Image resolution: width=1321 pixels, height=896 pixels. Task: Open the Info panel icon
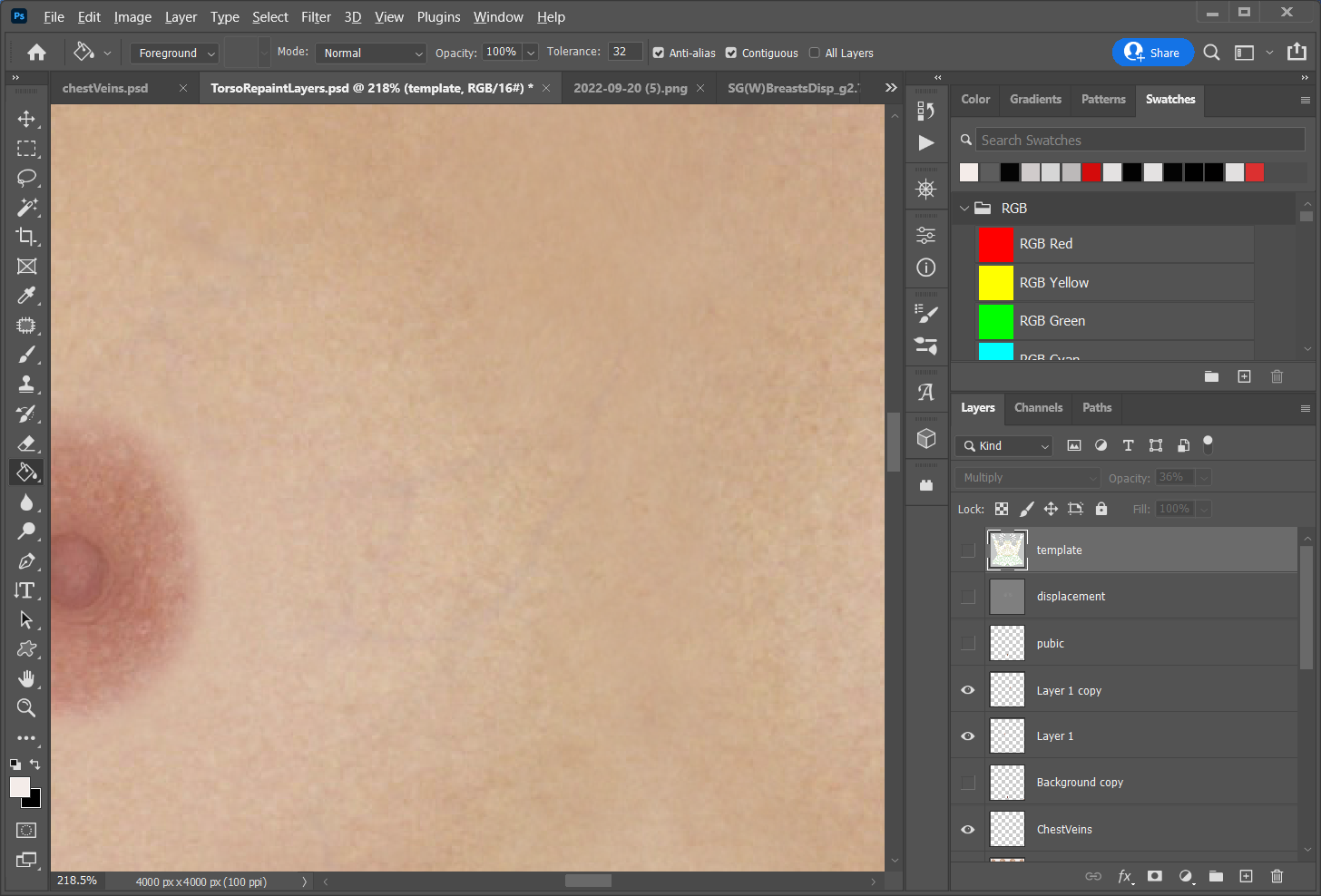point(925,268)
